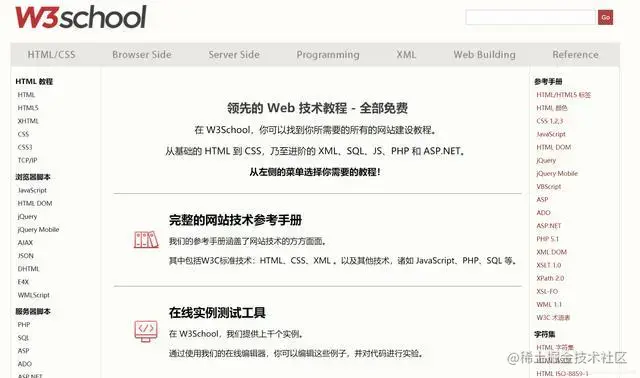
Task: Open W3C 术语表 reference in right sidebar
Action: pos(553,317)
